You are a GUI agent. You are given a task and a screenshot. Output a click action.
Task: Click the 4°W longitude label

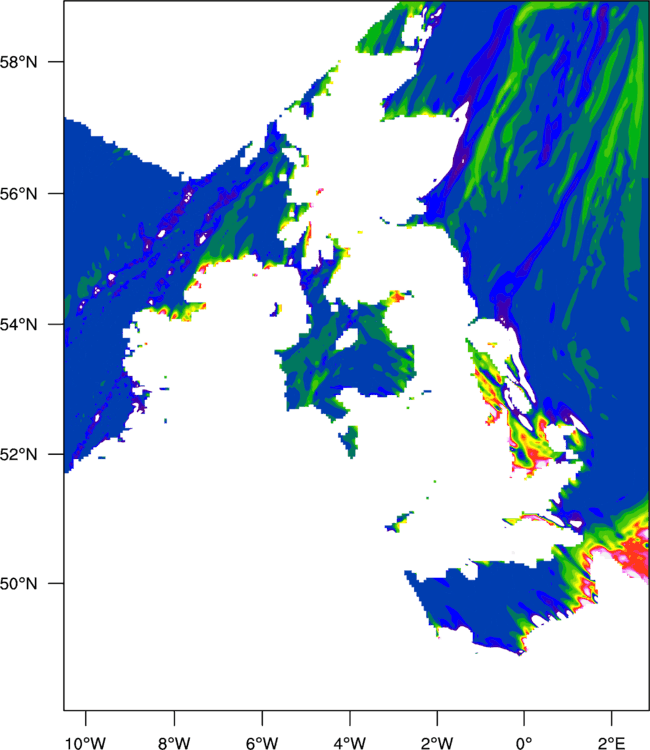coord(350,743)
